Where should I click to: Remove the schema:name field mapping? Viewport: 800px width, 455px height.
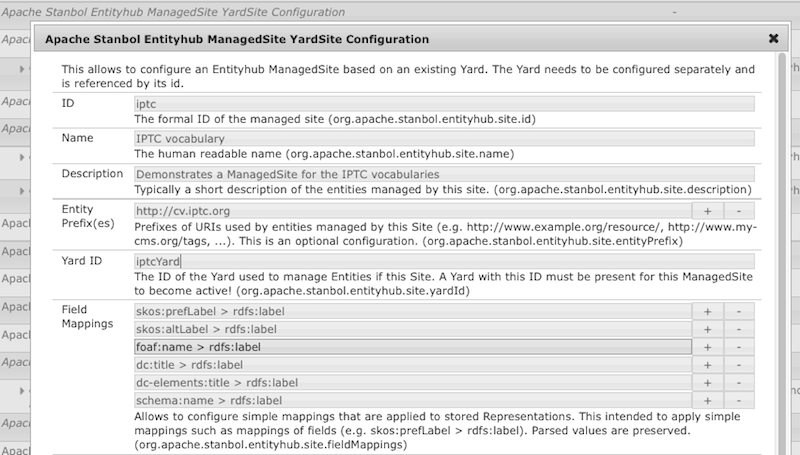click(739, 401)
